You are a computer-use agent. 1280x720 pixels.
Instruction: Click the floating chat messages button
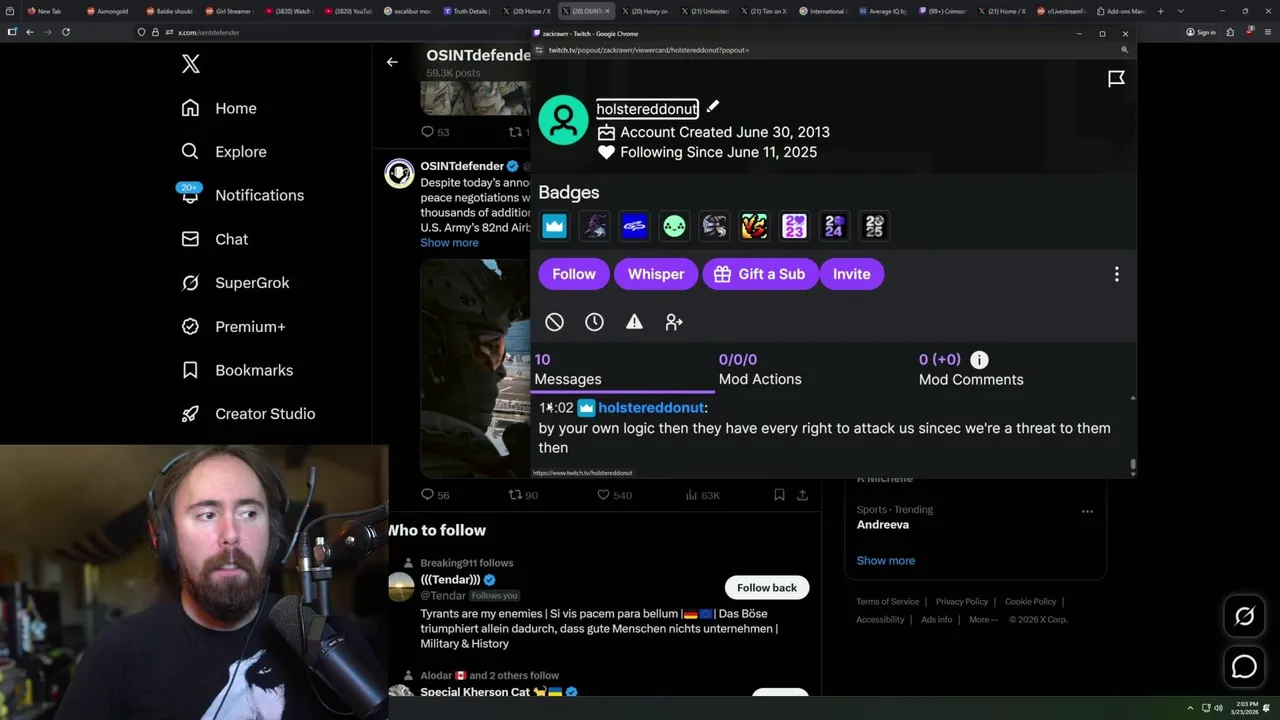pos(1244,666)
